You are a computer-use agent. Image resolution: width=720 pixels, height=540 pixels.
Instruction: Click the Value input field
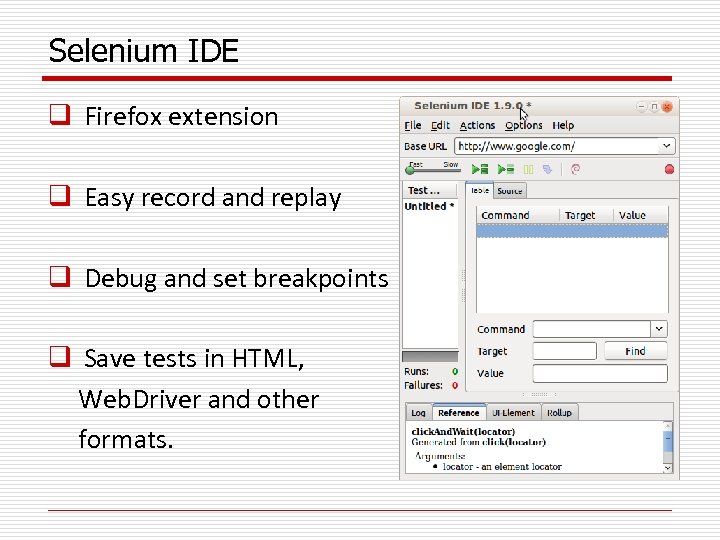pos(600,373)
